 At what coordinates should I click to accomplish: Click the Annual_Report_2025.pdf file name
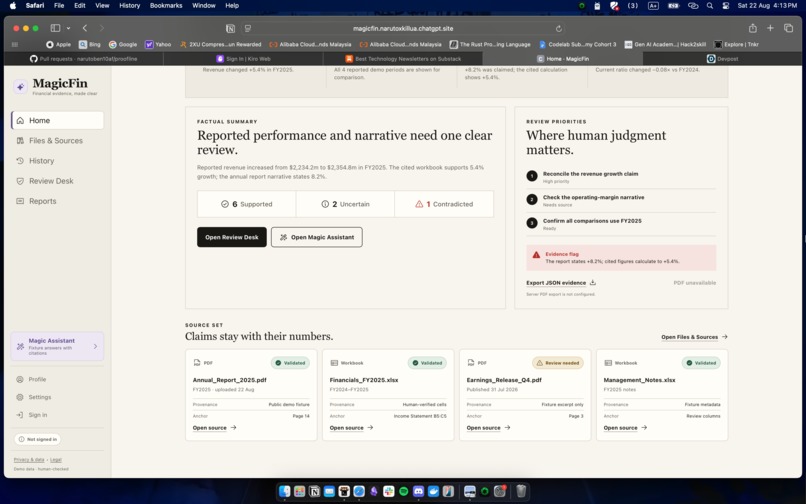229,380
